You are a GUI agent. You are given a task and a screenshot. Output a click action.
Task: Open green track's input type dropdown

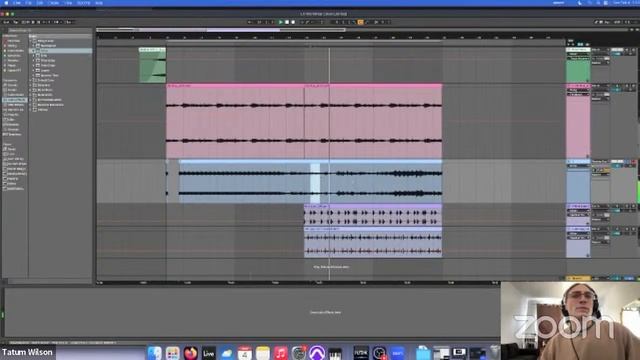601,50
